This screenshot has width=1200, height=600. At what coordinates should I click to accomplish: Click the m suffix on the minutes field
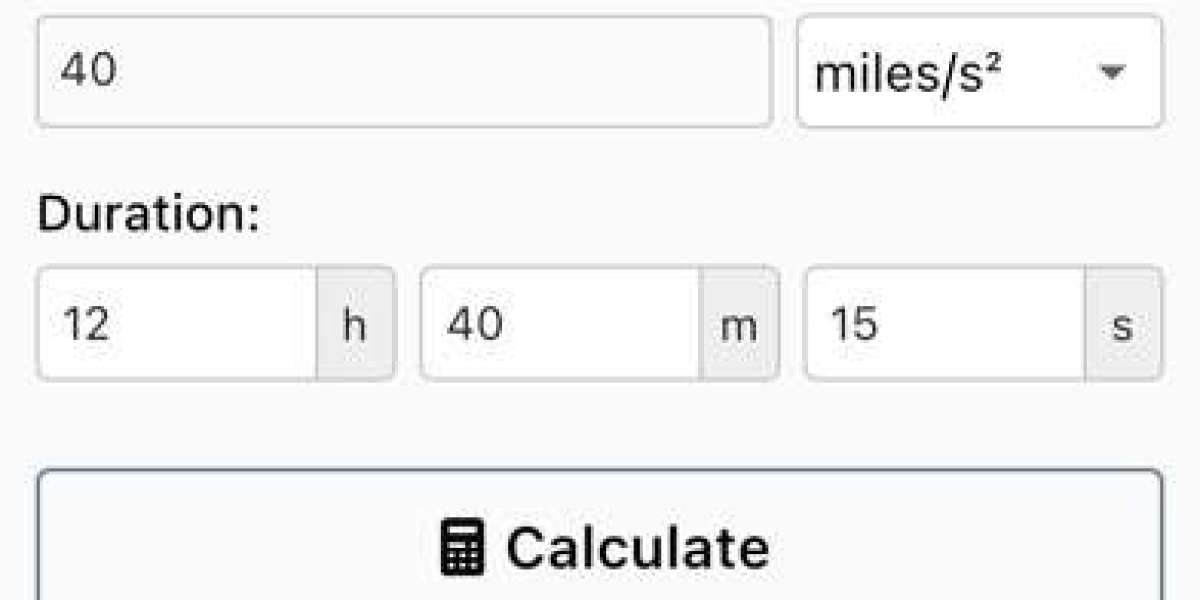pyautogui.click(x=738, y=324)
